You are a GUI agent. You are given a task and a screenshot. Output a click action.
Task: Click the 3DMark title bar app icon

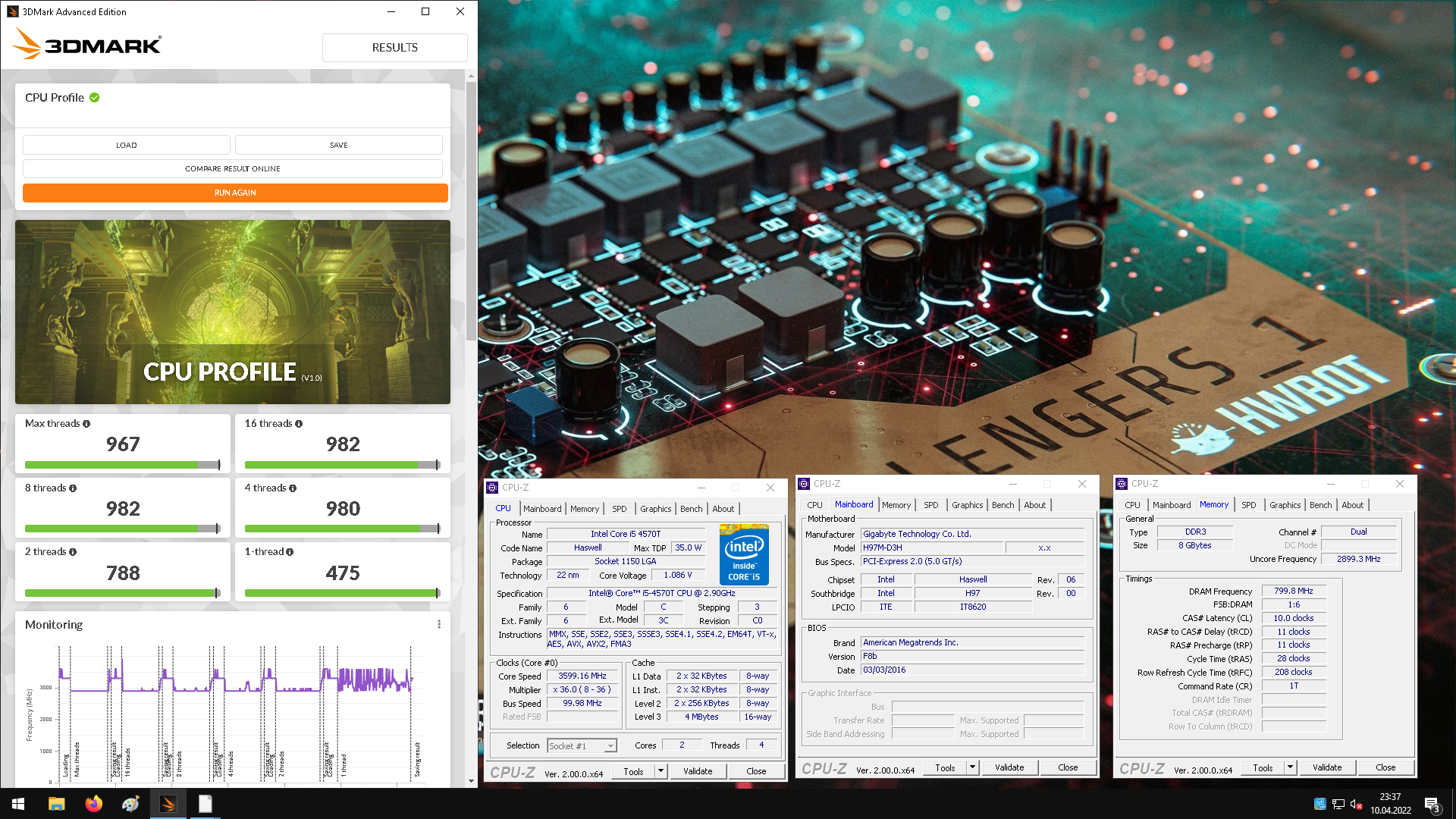click(x=13, y=11)
